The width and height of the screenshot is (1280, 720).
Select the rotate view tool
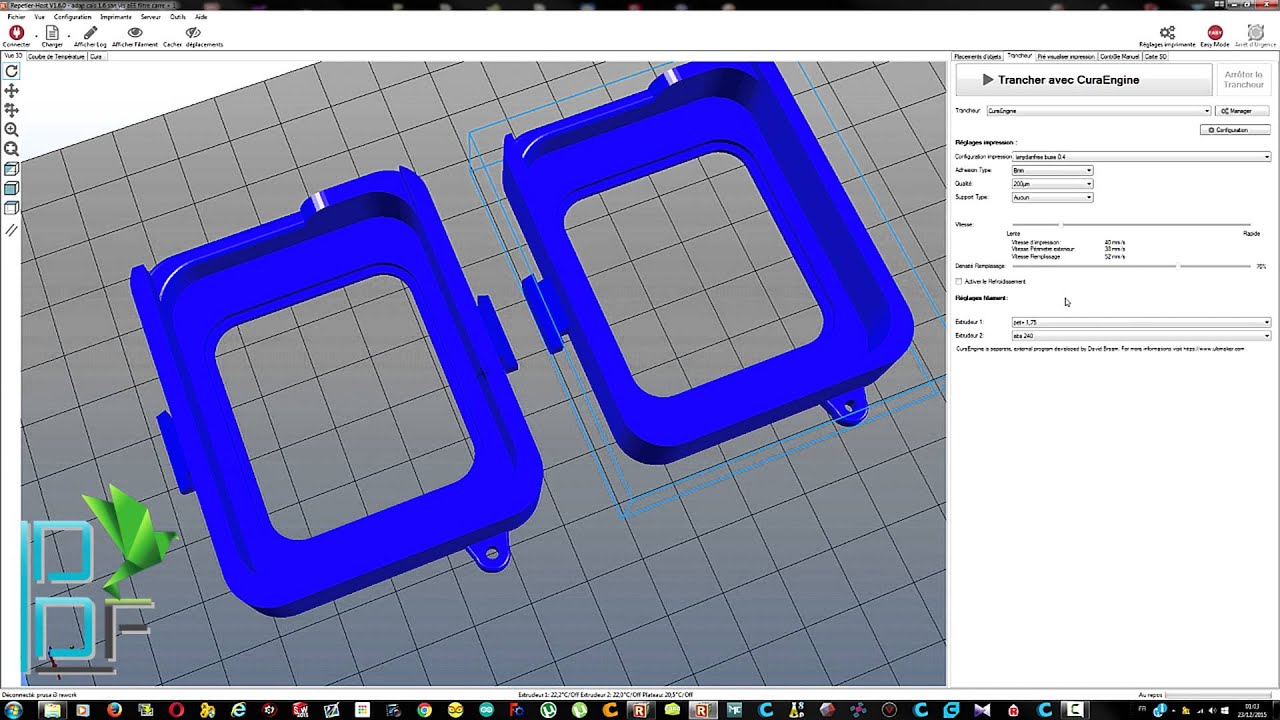coord(12,71)
